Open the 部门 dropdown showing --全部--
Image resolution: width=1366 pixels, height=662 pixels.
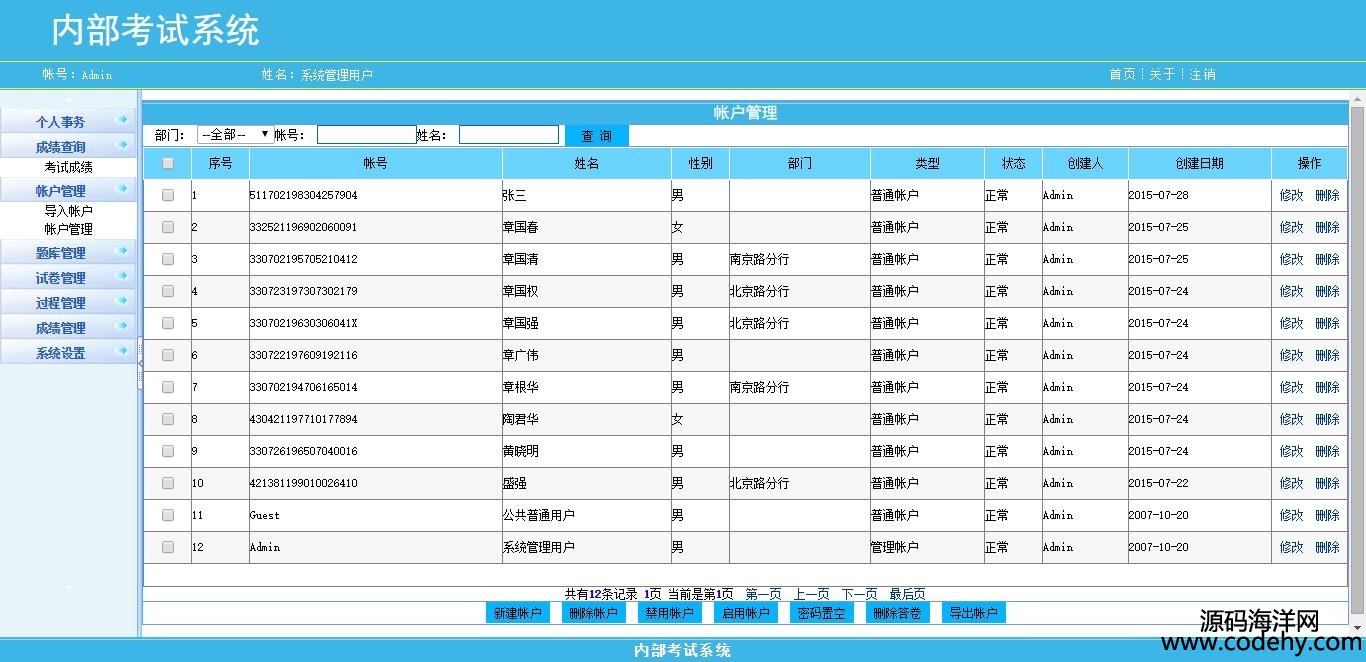pos(235,134)
